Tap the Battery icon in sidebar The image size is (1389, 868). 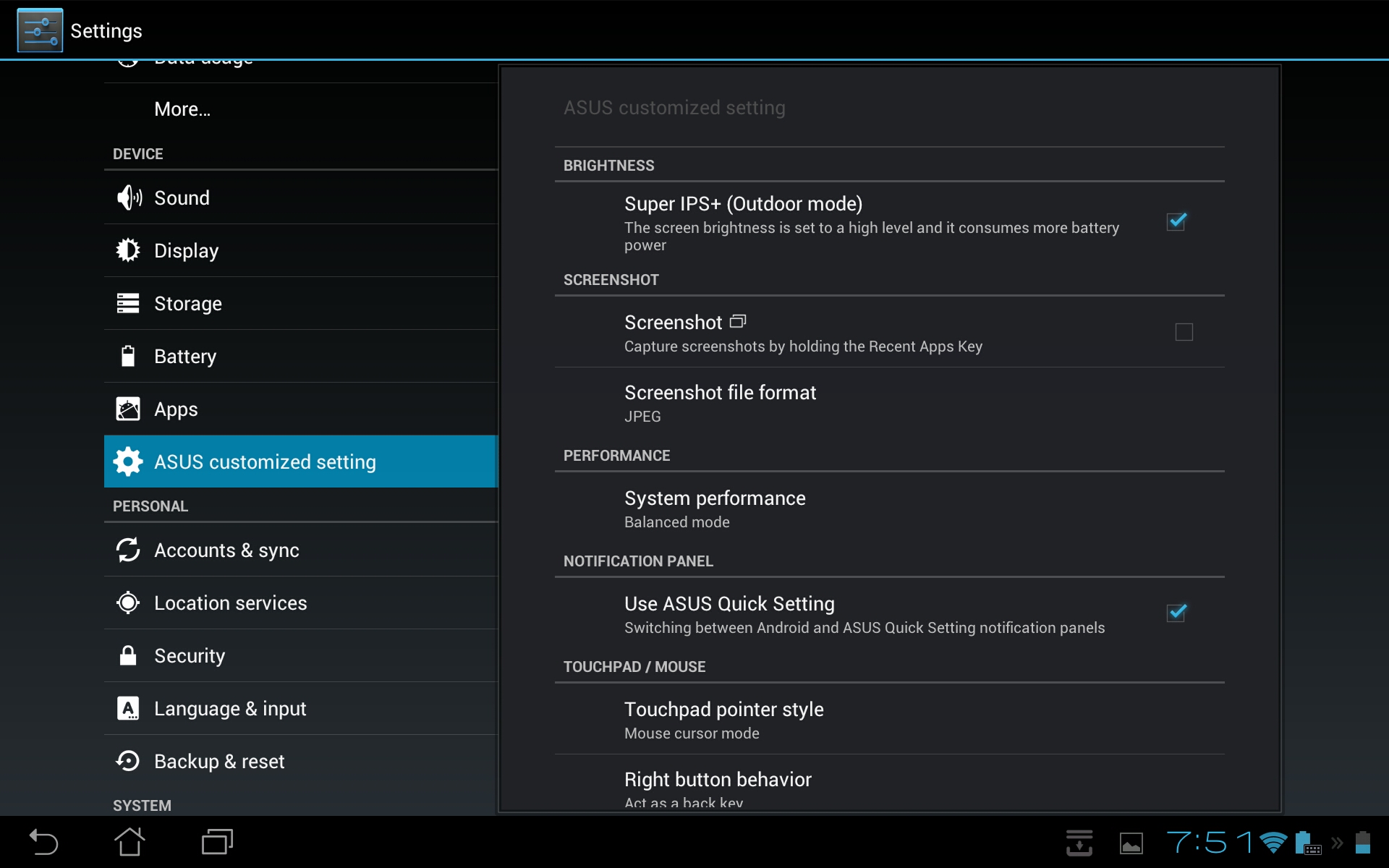point(128,356)
